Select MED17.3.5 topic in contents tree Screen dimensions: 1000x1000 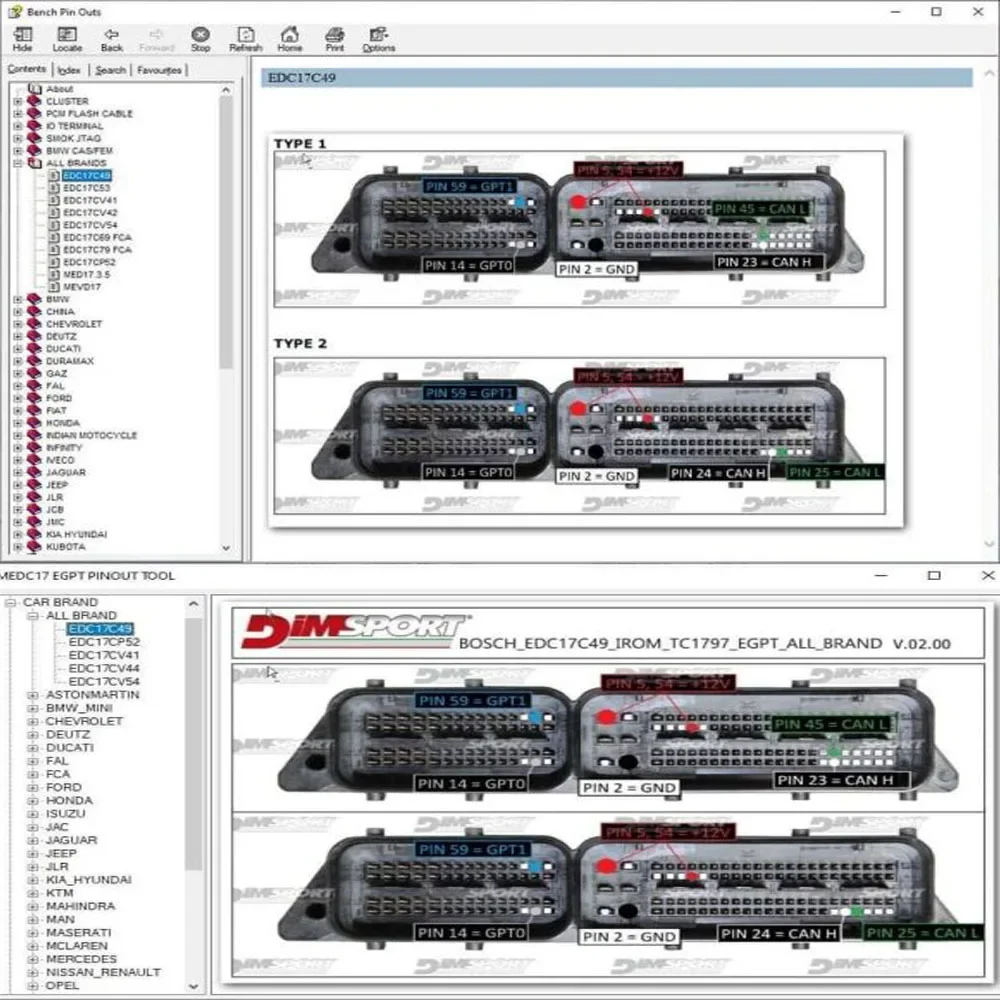[x=87, y=275]
